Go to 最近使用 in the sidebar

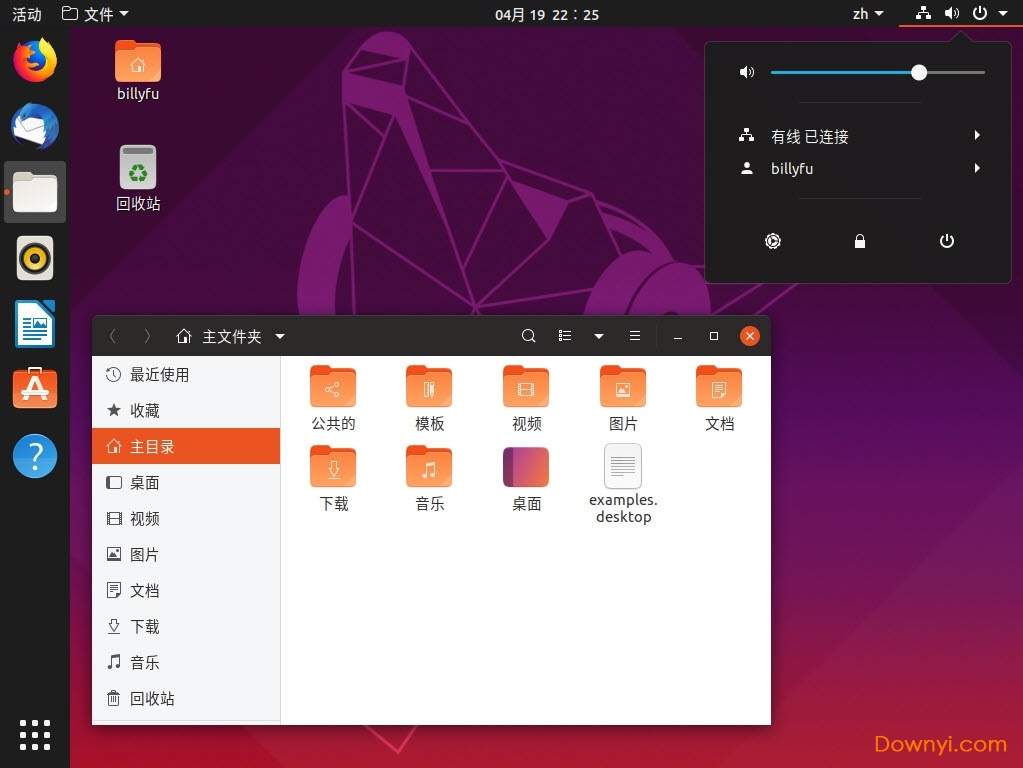[159, 375]
